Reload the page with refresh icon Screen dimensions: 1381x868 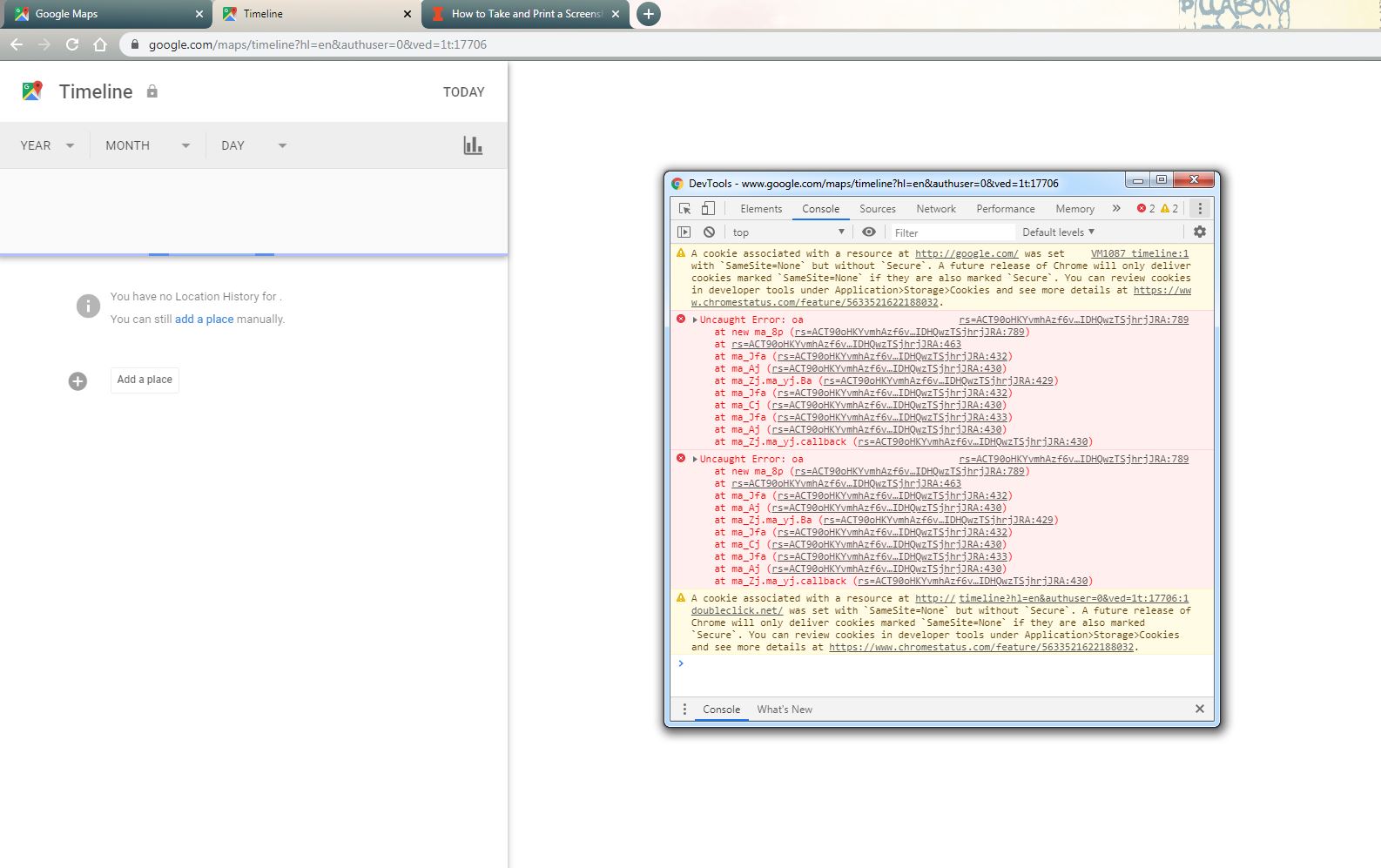pyautogui.click(x=72, y=44)
